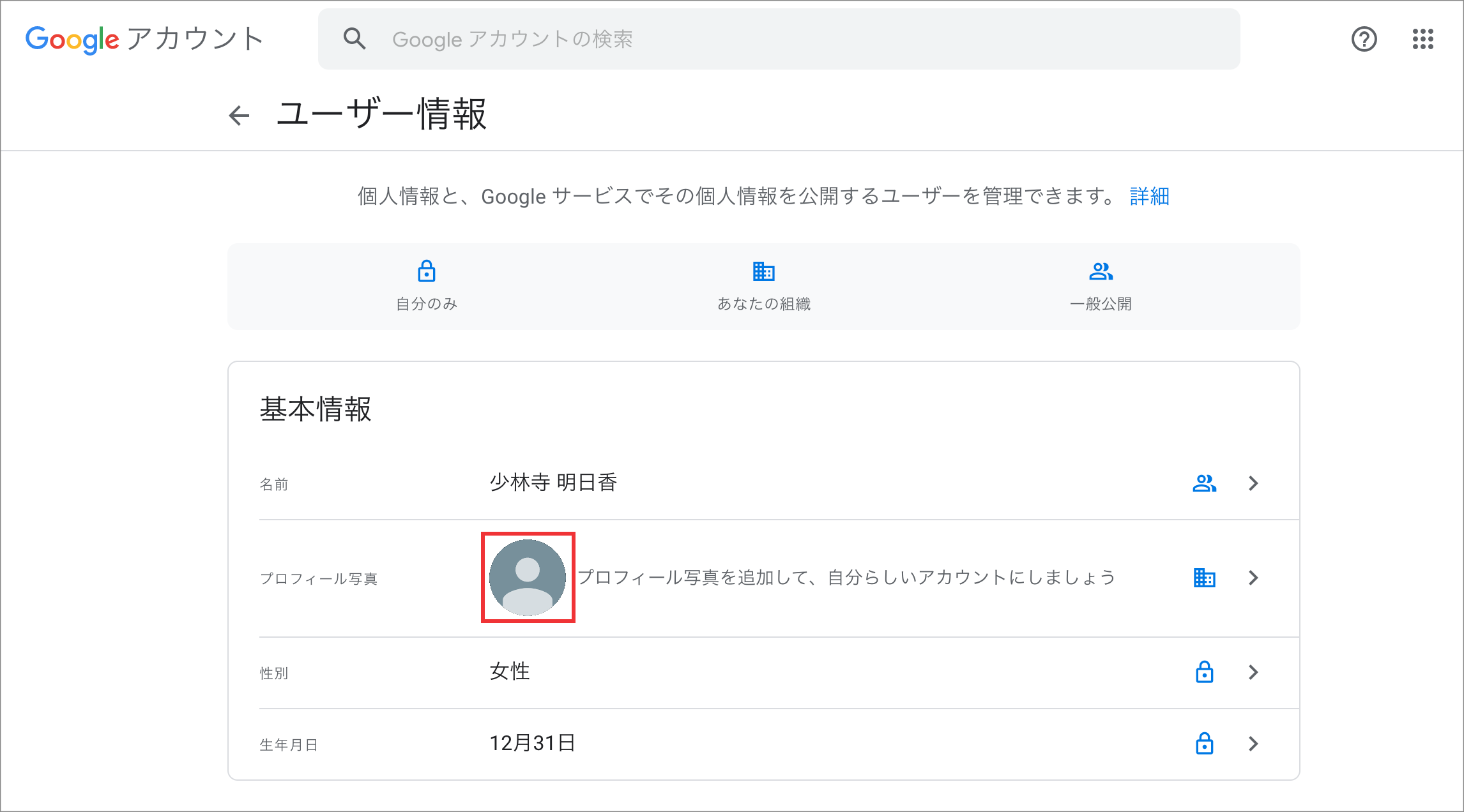Image resolution: width=1464 pixels, height=812 pixels.
Task: Open the 詳細 link
Action: coord(1149,196)
